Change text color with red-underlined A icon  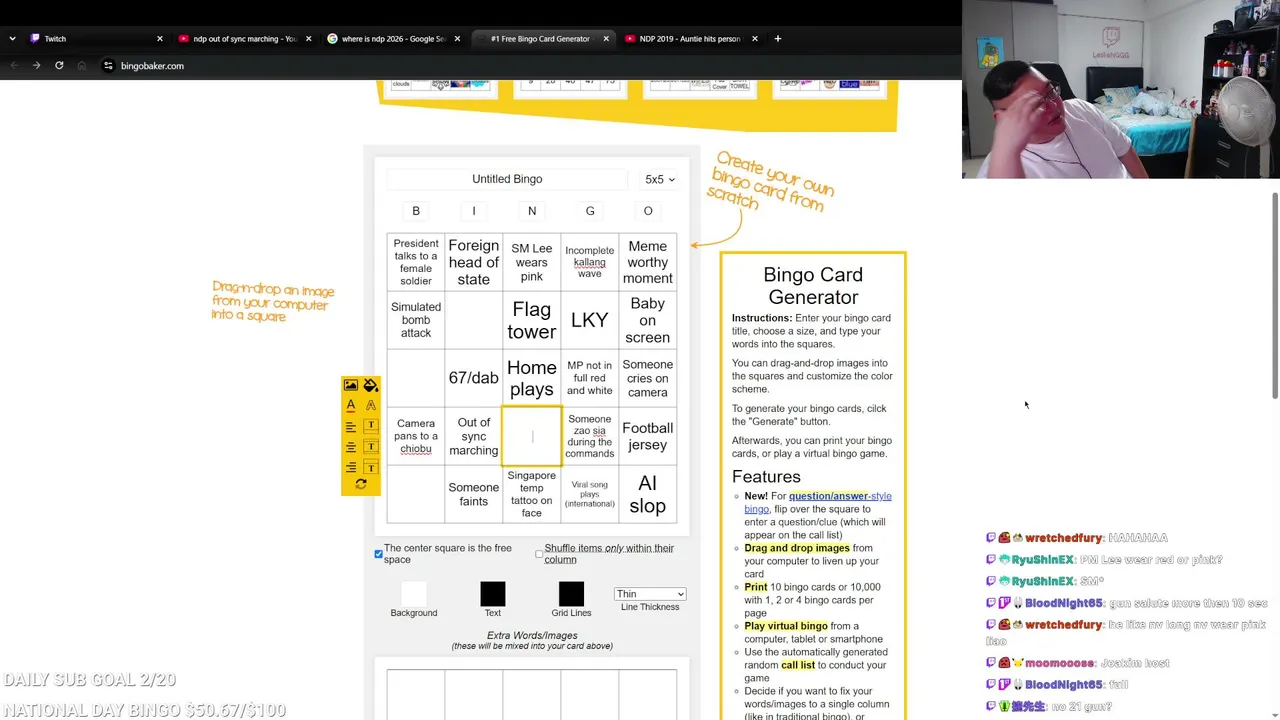click(x=350, y=405)
